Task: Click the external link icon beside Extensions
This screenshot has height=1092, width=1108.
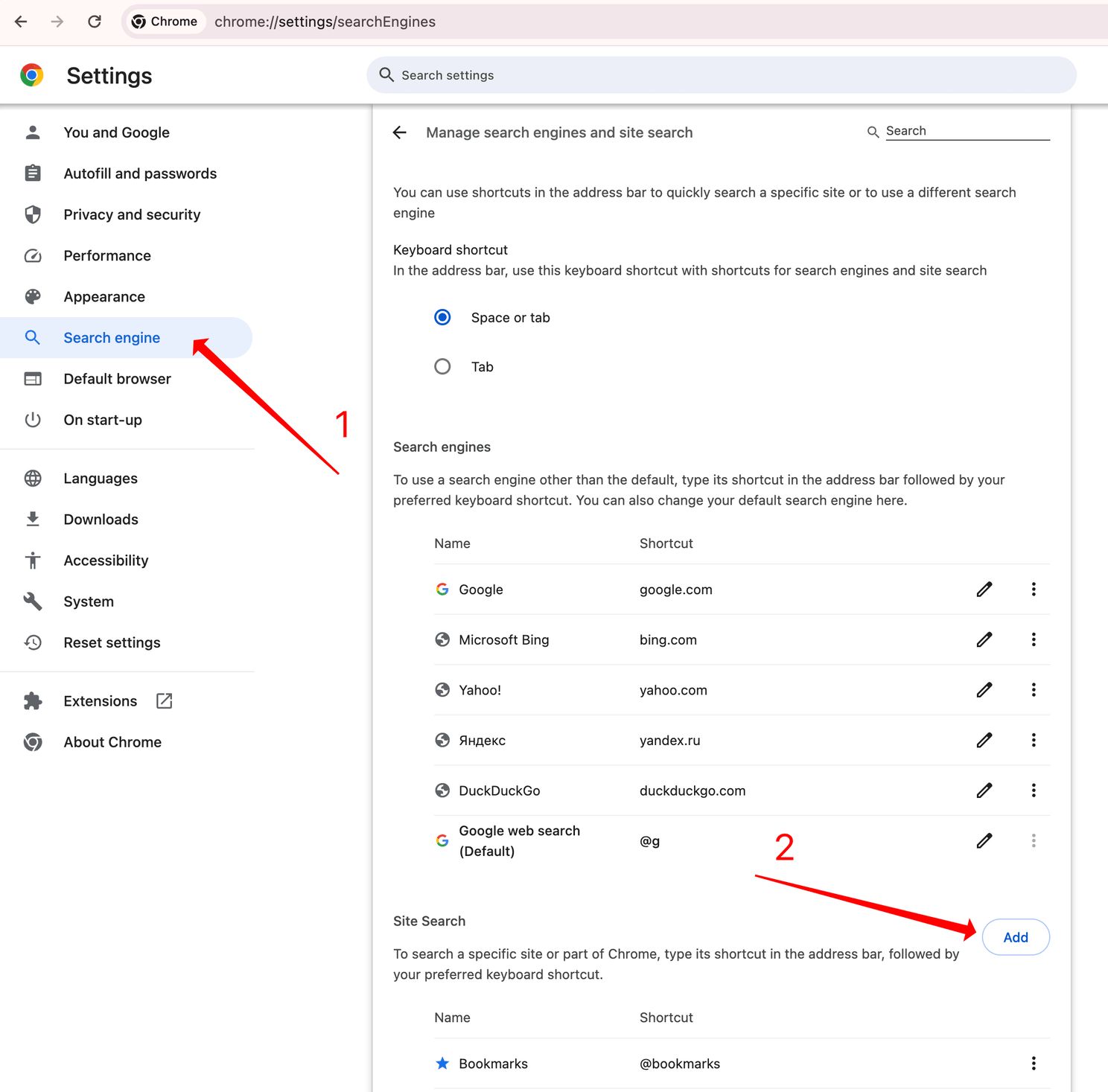Action: 165,701
